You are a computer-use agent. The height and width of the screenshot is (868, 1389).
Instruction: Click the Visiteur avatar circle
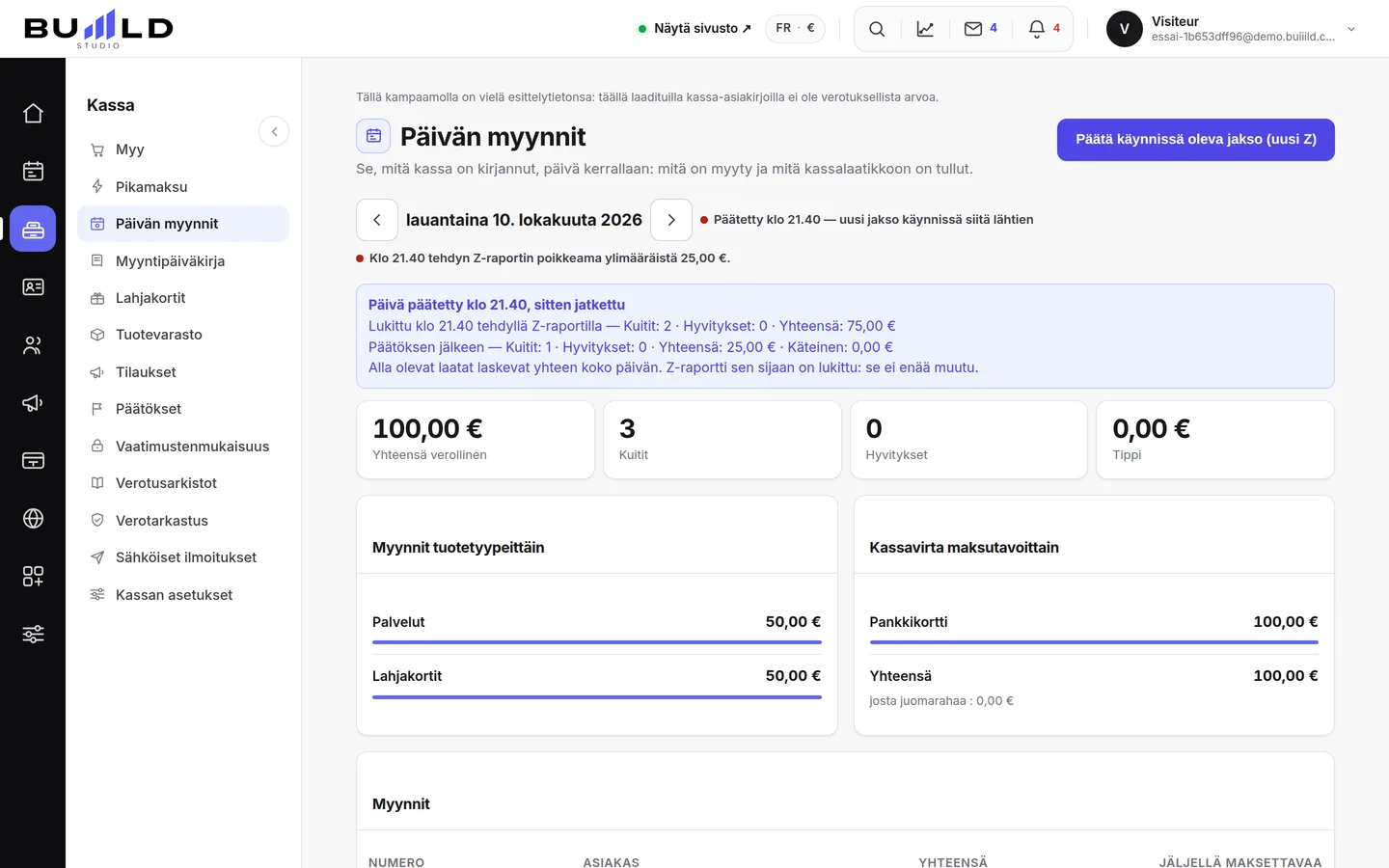1125,29
